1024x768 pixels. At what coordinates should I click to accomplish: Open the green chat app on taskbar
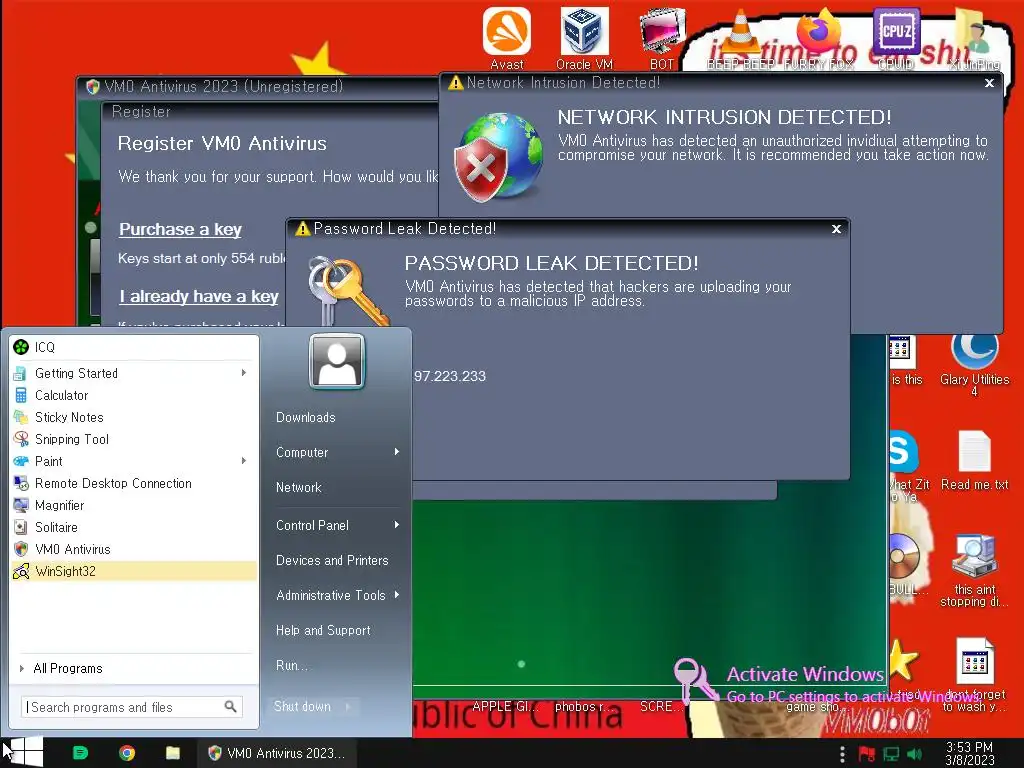pyautogui.click(x=80, y=753)
